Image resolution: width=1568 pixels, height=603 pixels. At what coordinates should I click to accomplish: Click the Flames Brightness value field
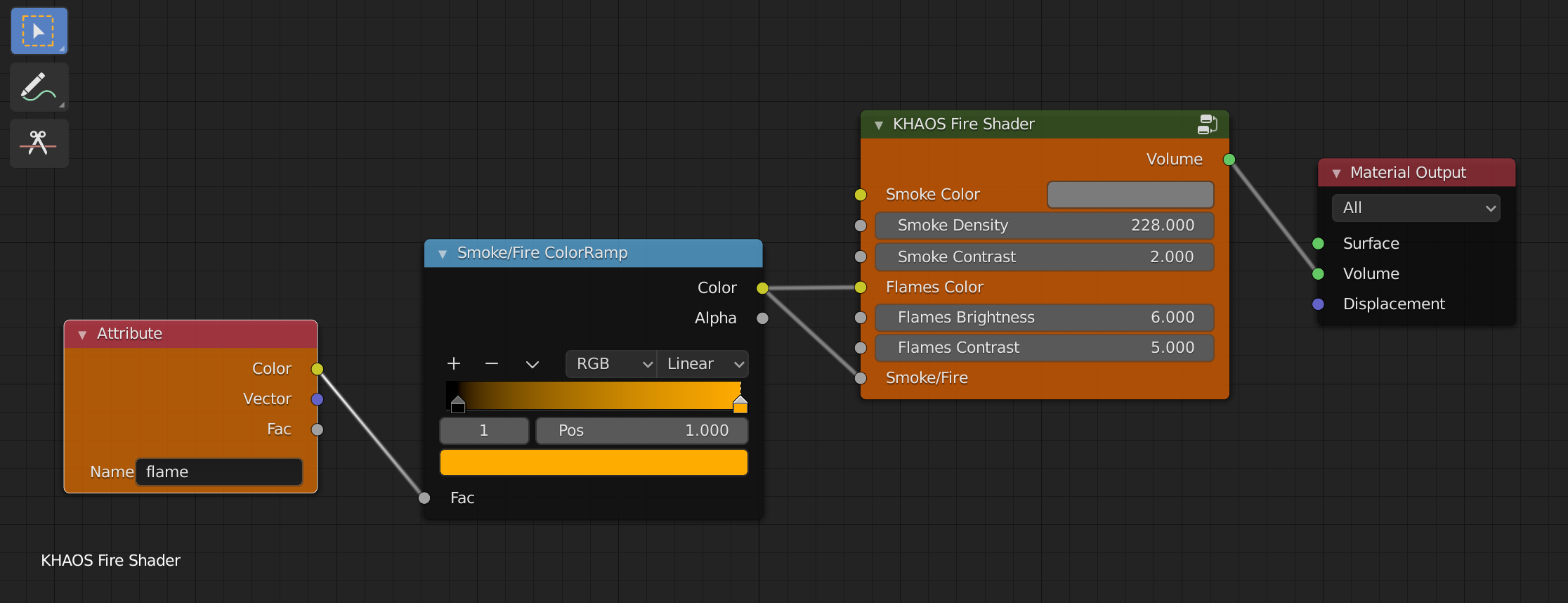1045,318
